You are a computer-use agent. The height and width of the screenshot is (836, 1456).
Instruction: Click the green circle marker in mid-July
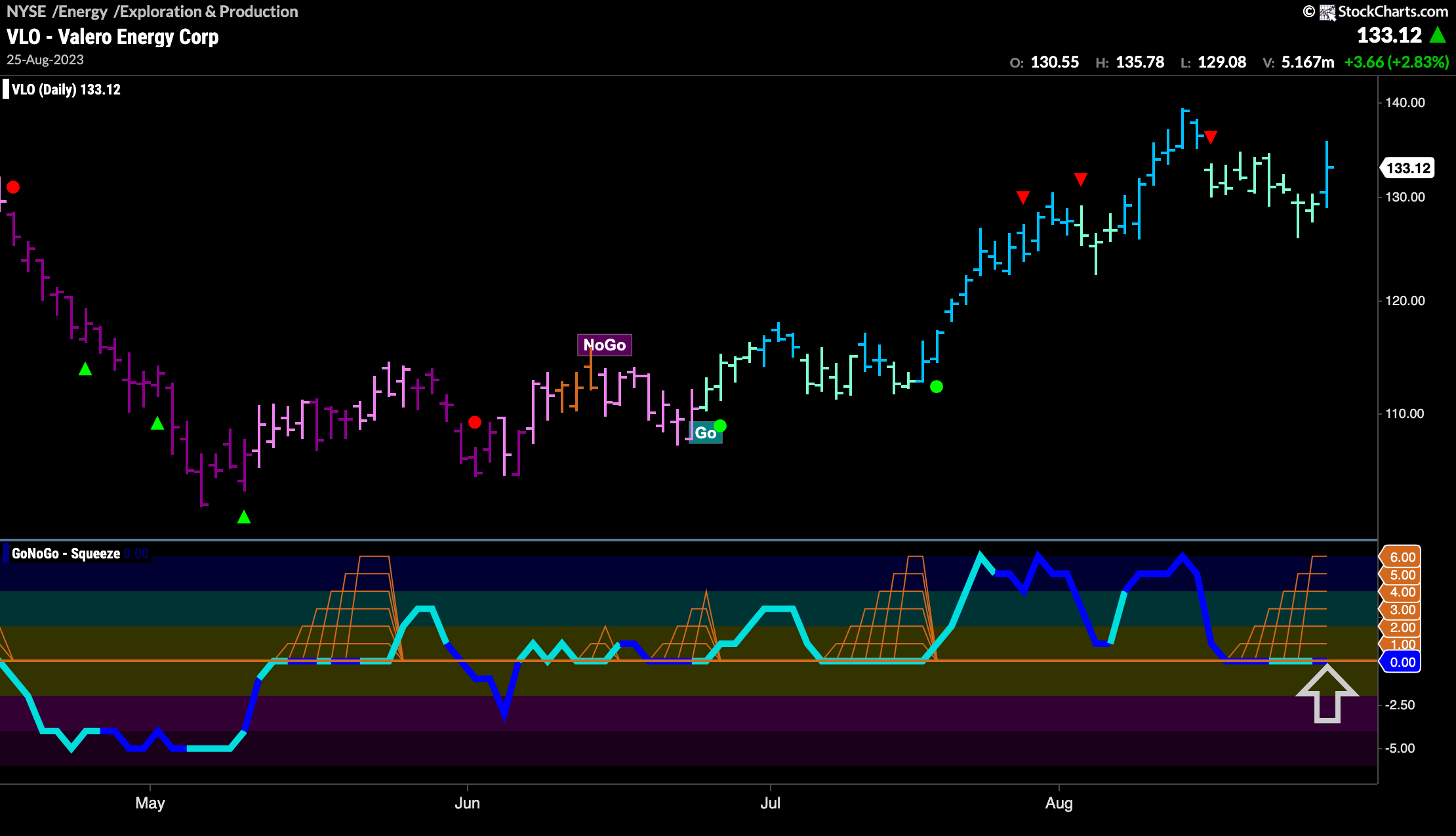pyautogui.click(x=937, y=387)
